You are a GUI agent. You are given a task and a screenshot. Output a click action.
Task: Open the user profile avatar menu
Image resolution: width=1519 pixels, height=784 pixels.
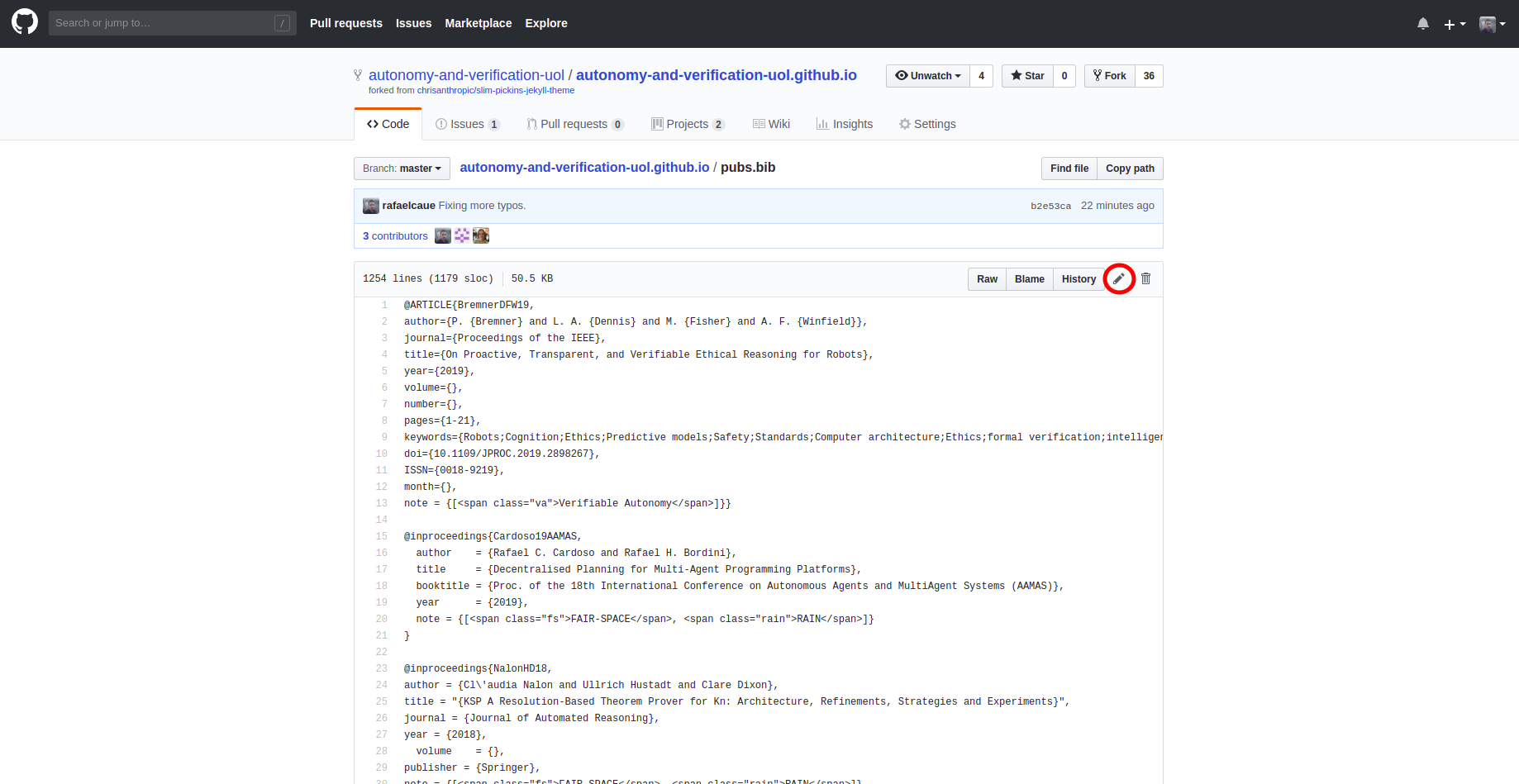point(1492,24)
